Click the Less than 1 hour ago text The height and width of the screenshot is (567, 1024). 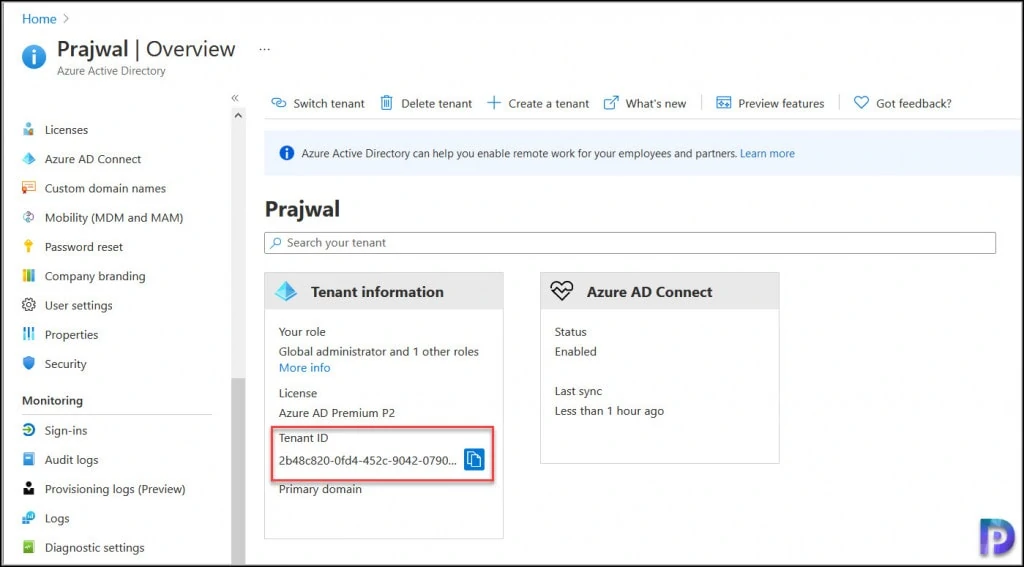pyautogui.click(x=609, y=411)
